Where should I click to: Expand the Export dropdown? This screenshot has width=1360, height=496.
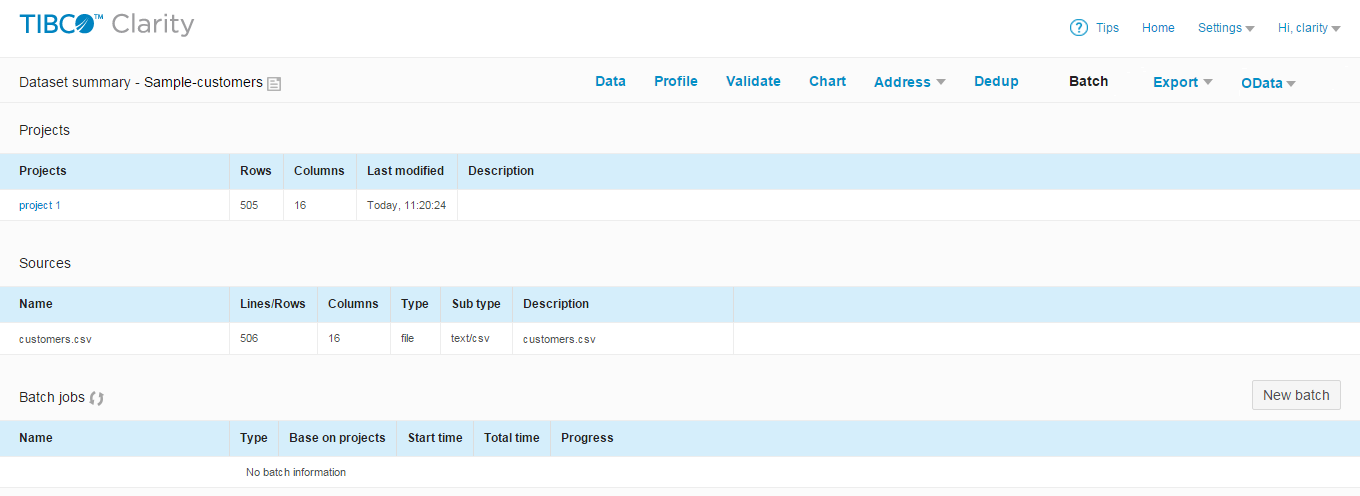pos(1183,82)
